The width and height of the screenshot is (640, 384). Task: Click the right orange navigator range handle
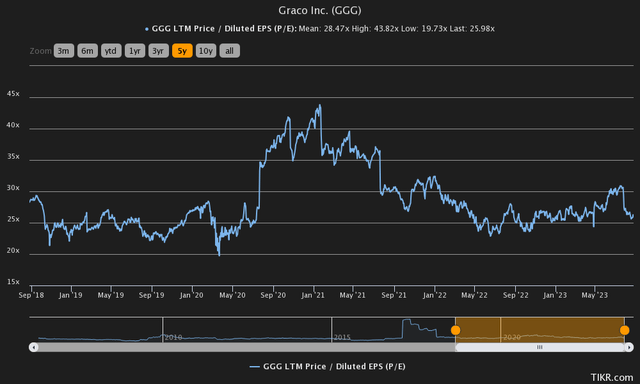624,330
